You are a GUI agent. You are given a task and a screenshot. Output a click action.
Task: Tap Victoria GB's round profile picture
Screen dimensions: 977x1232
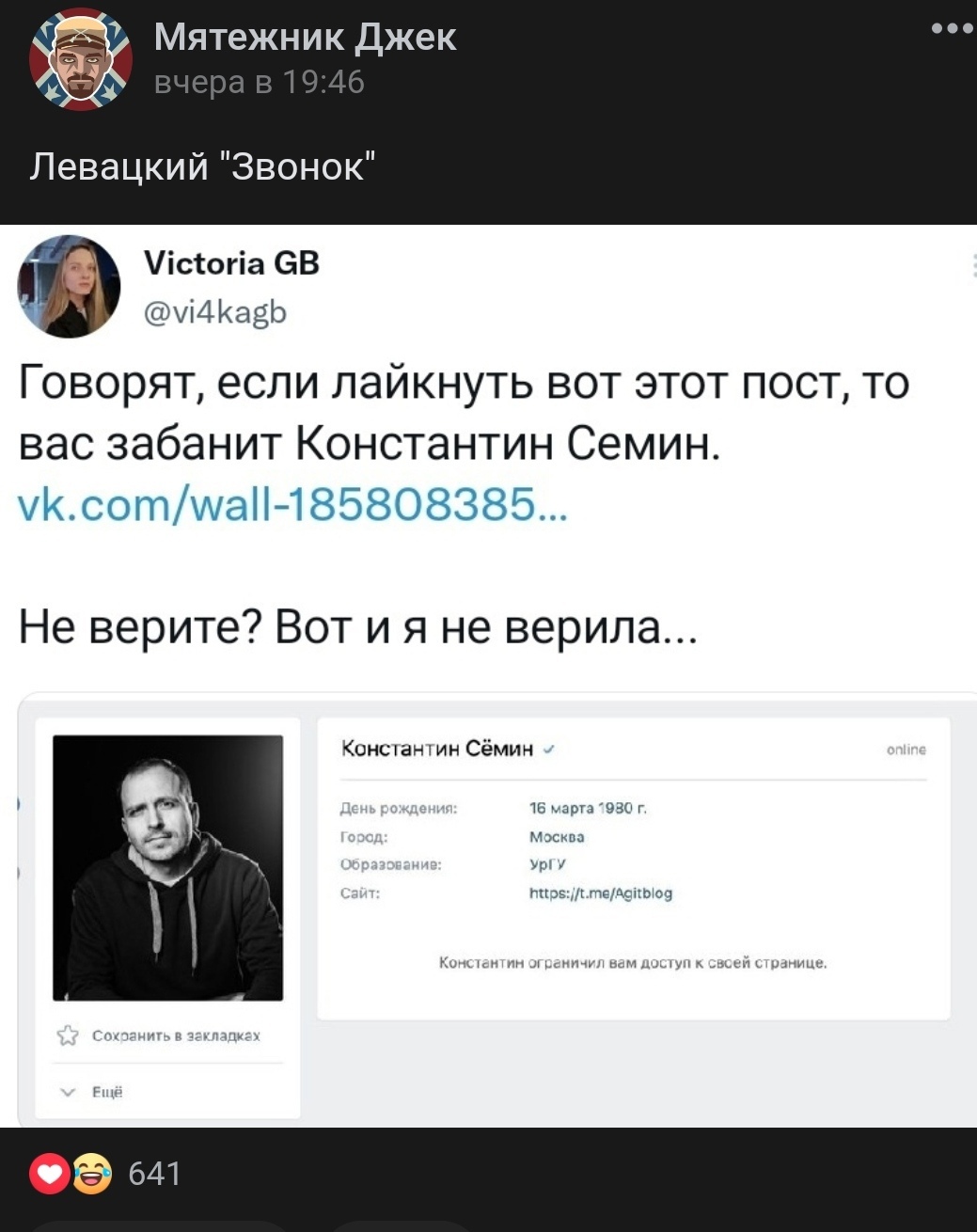(69, 286)
